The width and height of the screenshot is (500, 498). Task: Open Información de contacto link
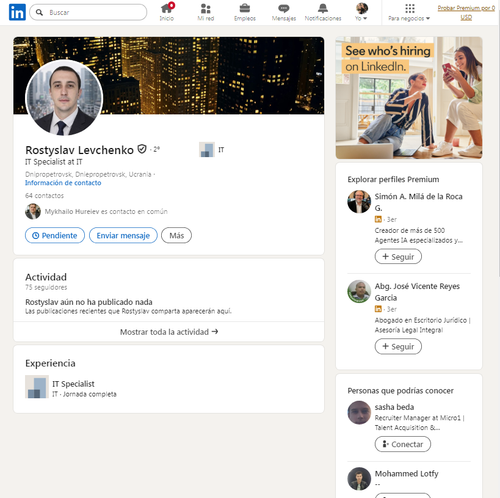click(63, 183)
